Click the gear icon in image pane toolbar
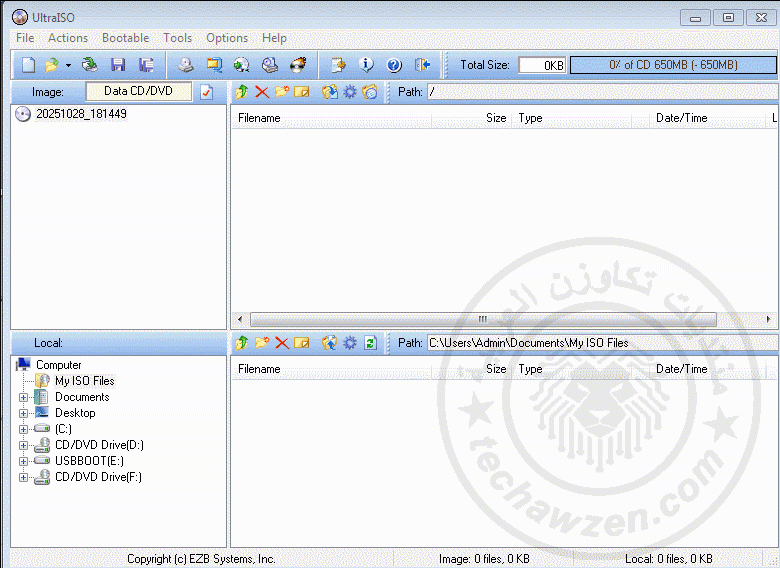Screen dimensions: 780x568 tap(350, 92)
